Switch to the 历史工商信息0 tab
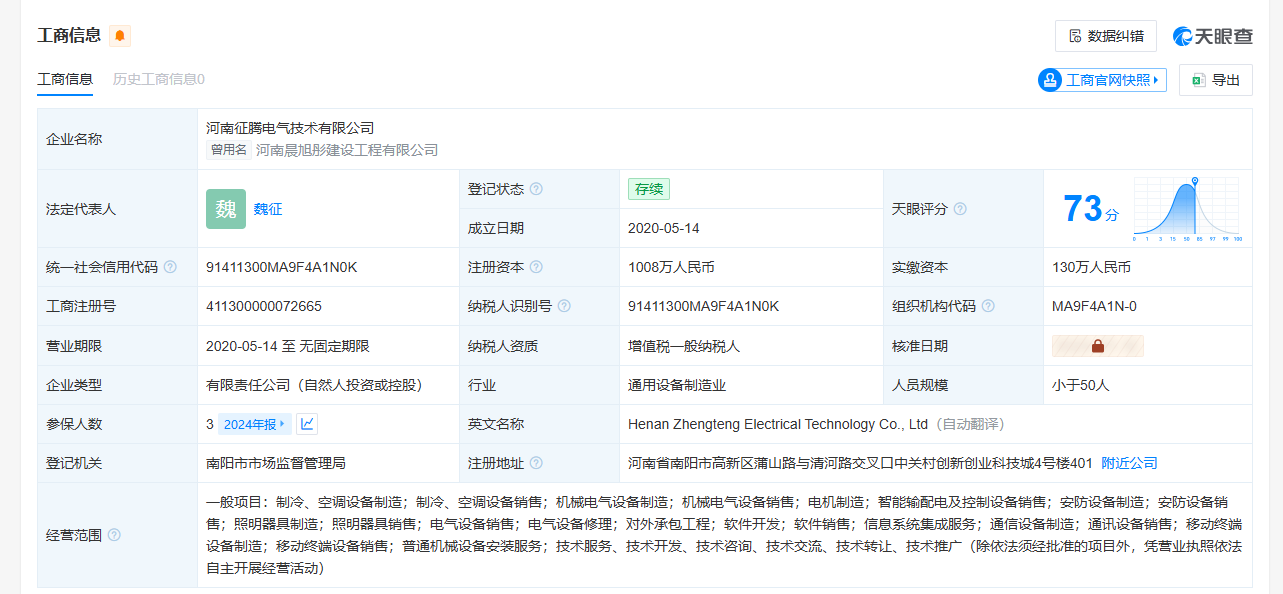 pyautogui.click(x=159, y=79)
